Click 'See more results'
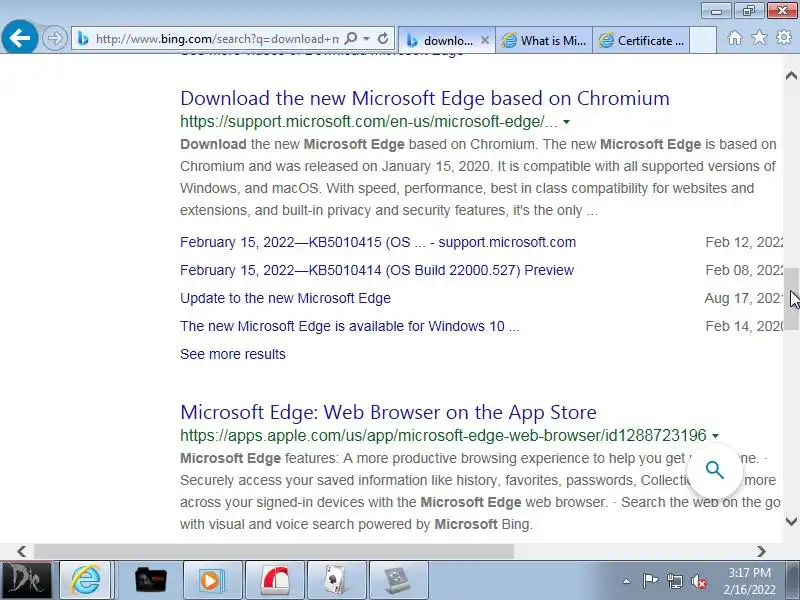Viewport: 800px width, 600px height. pos(233,354)
